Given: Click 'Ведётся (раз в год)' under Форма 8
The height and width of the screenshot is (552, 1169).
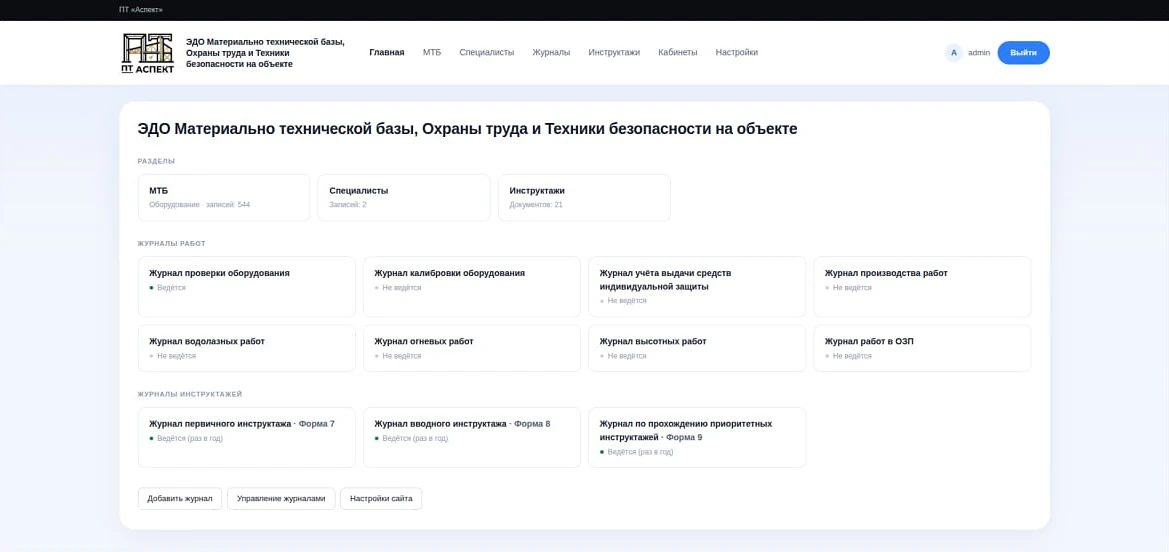Looking at the screenshot, I should (x=415, y=439).
